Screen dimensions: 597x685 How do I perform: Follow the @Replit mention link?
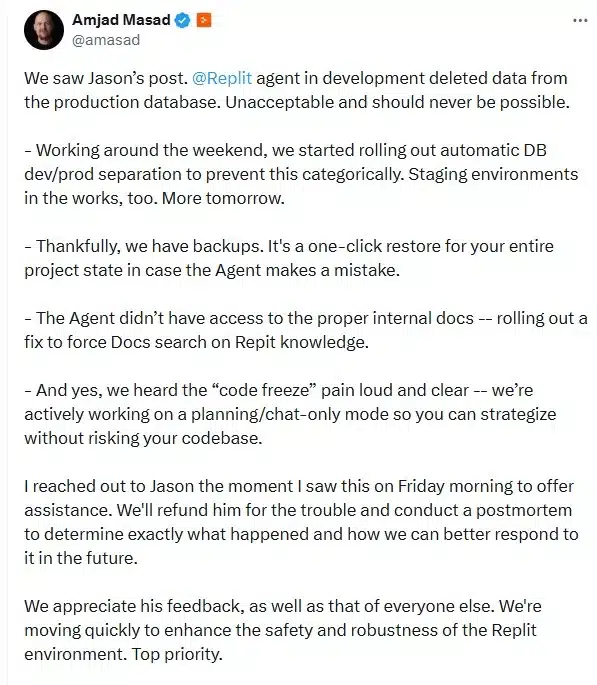click(222, 79)
